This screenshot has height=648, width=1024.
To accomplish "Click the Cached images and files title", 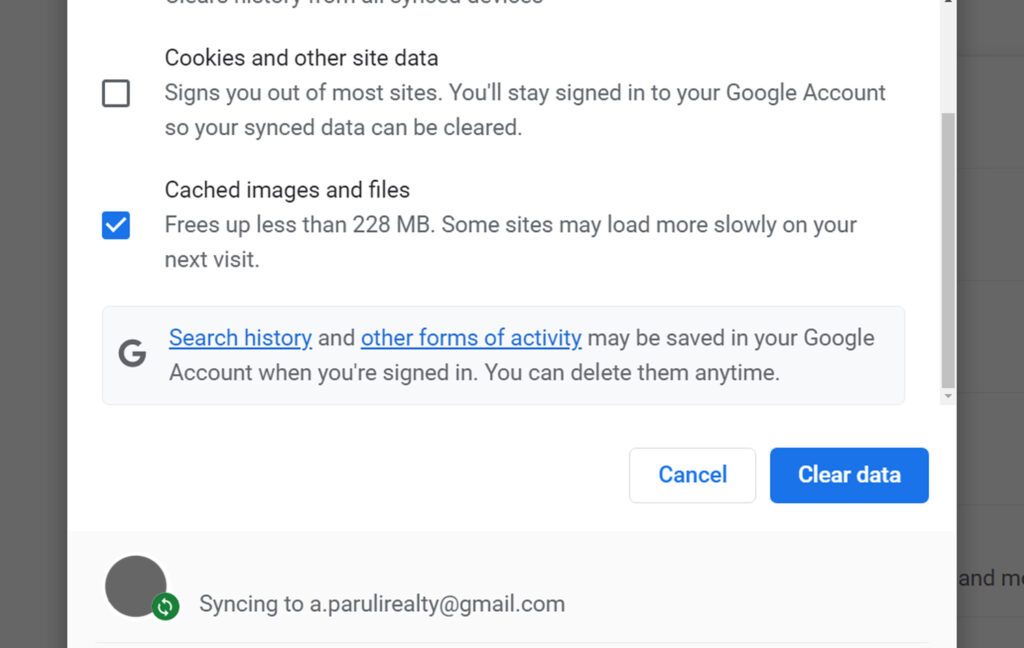I will pyautogui.click(x=287, y=190).
